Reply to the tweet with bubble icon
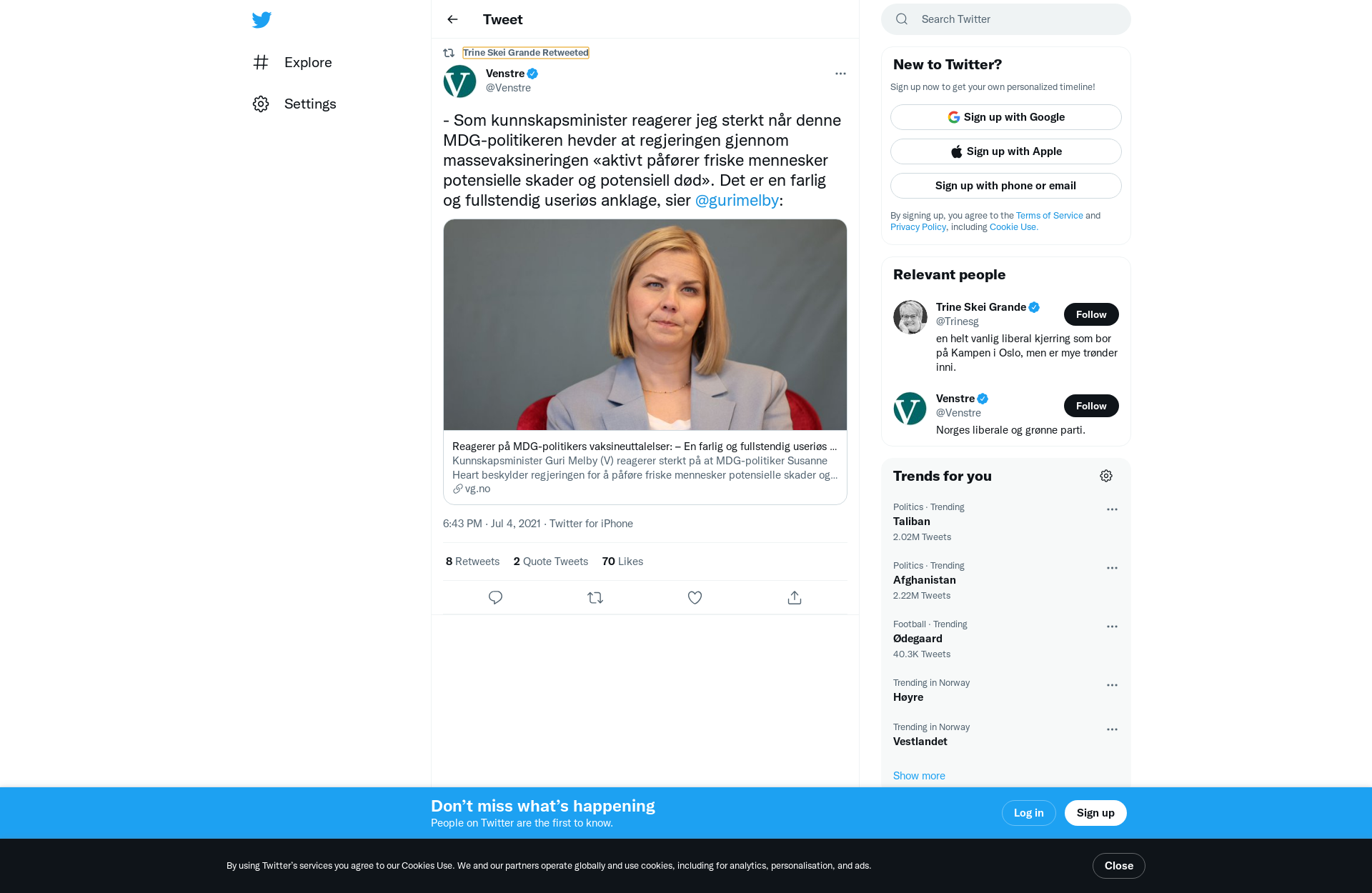The image size is (1372, 893). (x=495, y=597)
